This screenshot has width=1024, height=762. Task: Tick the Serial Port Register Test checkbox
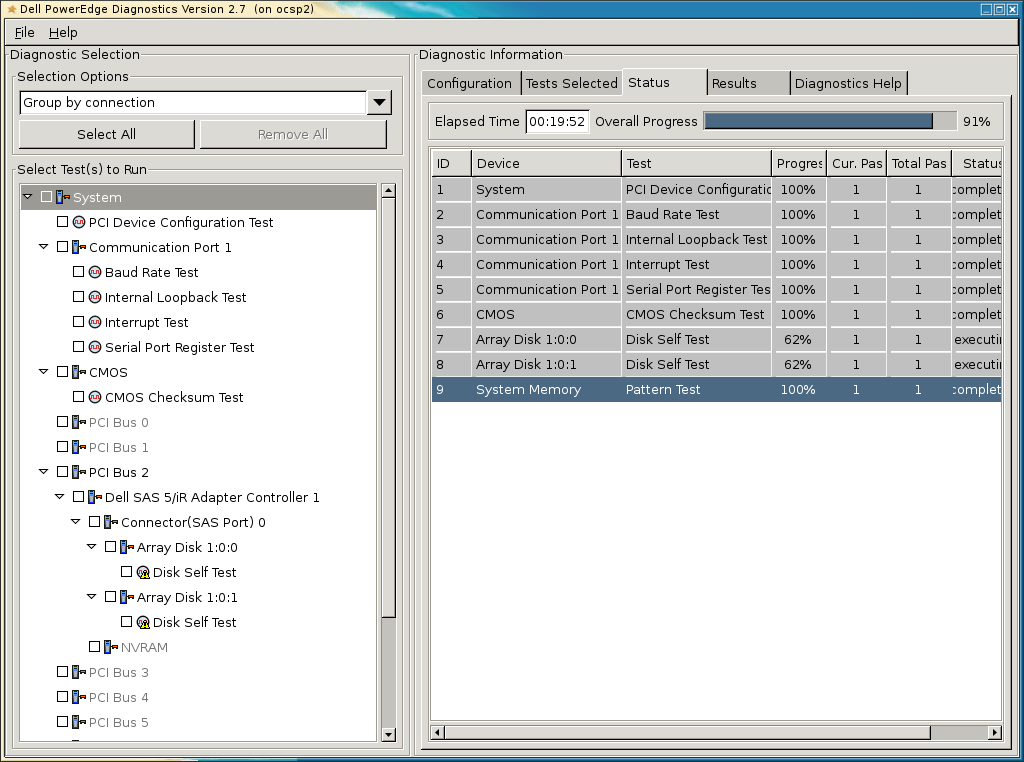tap(79, 347)
